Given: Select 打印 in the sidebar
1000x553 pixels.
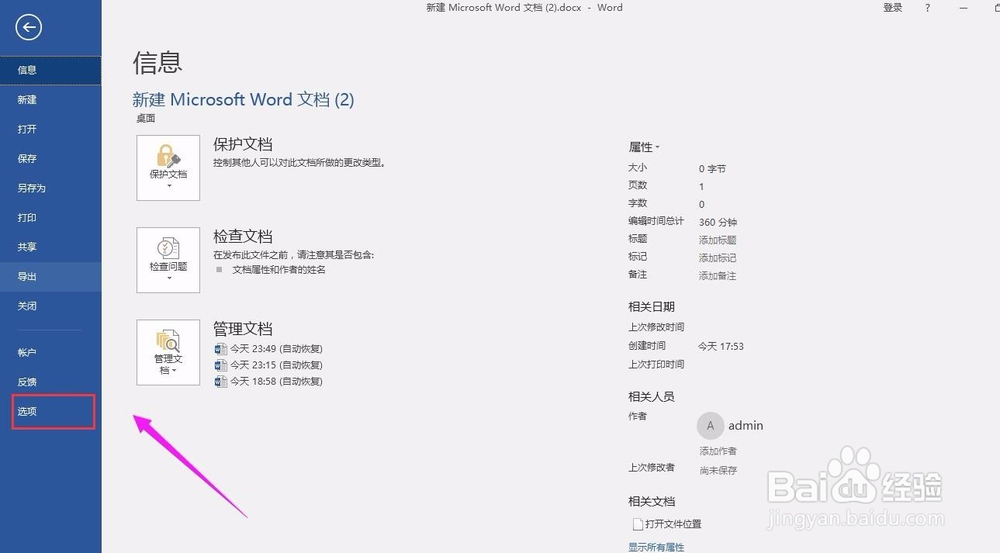Looking at the screenshot, I should 50,218.
